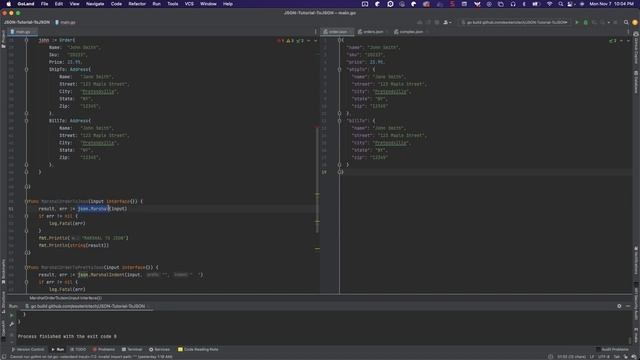
Task: Switch to the orders.json editor tab
Action: click(371, 32)
